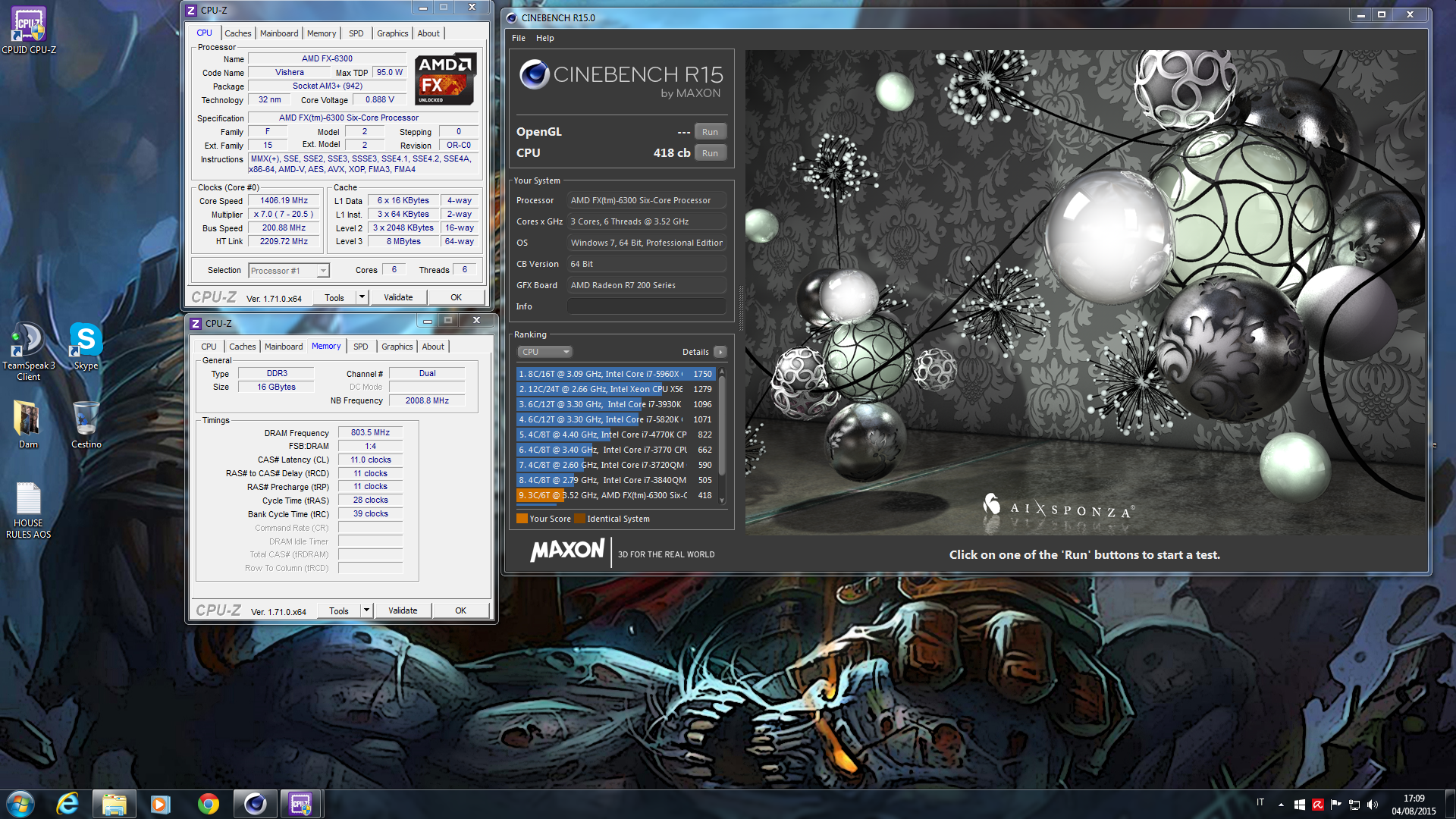Open Graphics tab in top CPU-Z window
This screenshot has height=819, width=1456.
[393, 33]
